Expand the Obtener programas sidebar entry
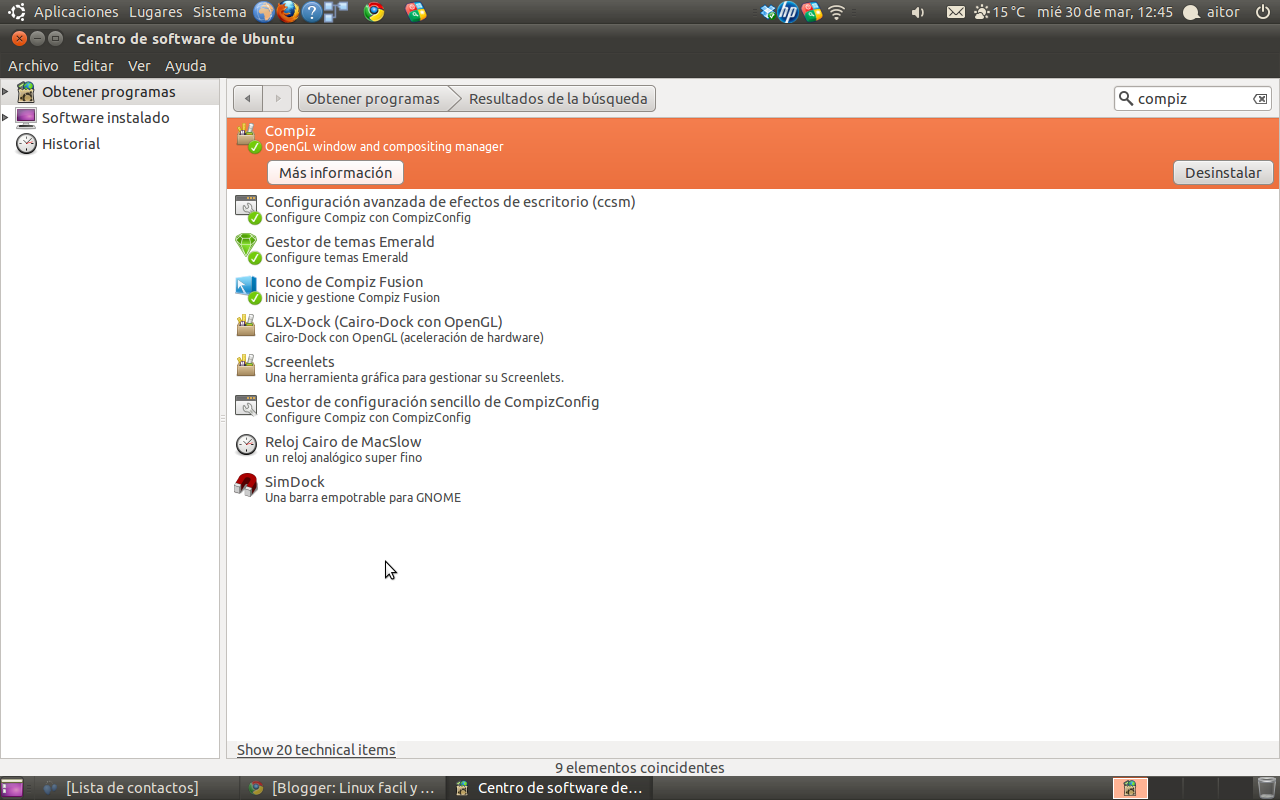The image size is (1280, 800). point(8,91)
